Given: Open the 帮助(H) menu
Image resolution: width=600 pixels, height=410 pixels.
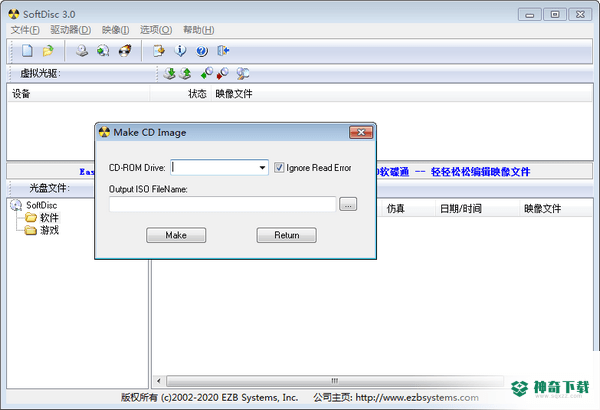Looking at the screenshot, I should coord(199,30).
